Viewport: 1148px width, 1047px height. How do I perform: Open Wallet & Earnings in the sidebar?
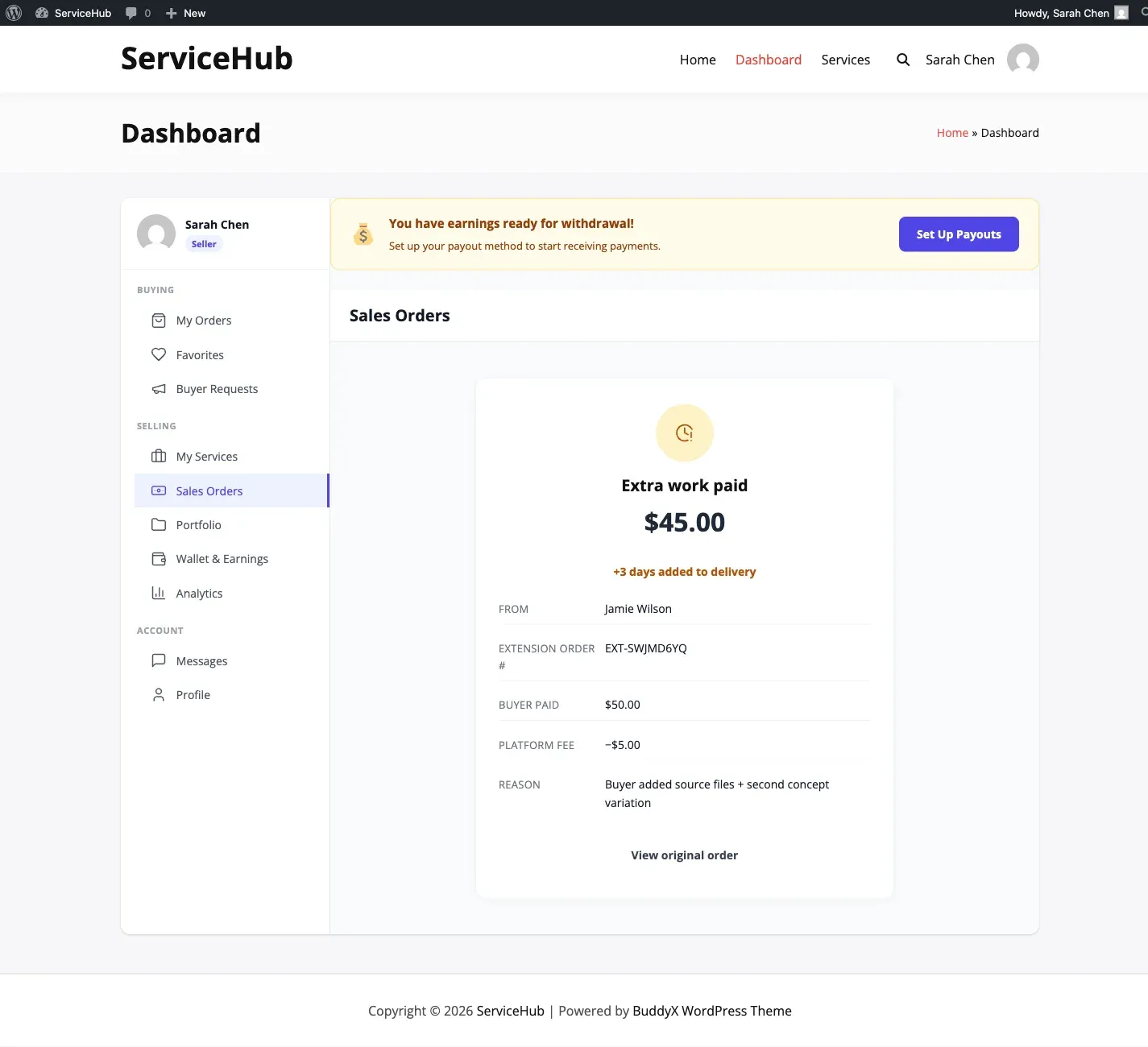click(x=232, y=559)
